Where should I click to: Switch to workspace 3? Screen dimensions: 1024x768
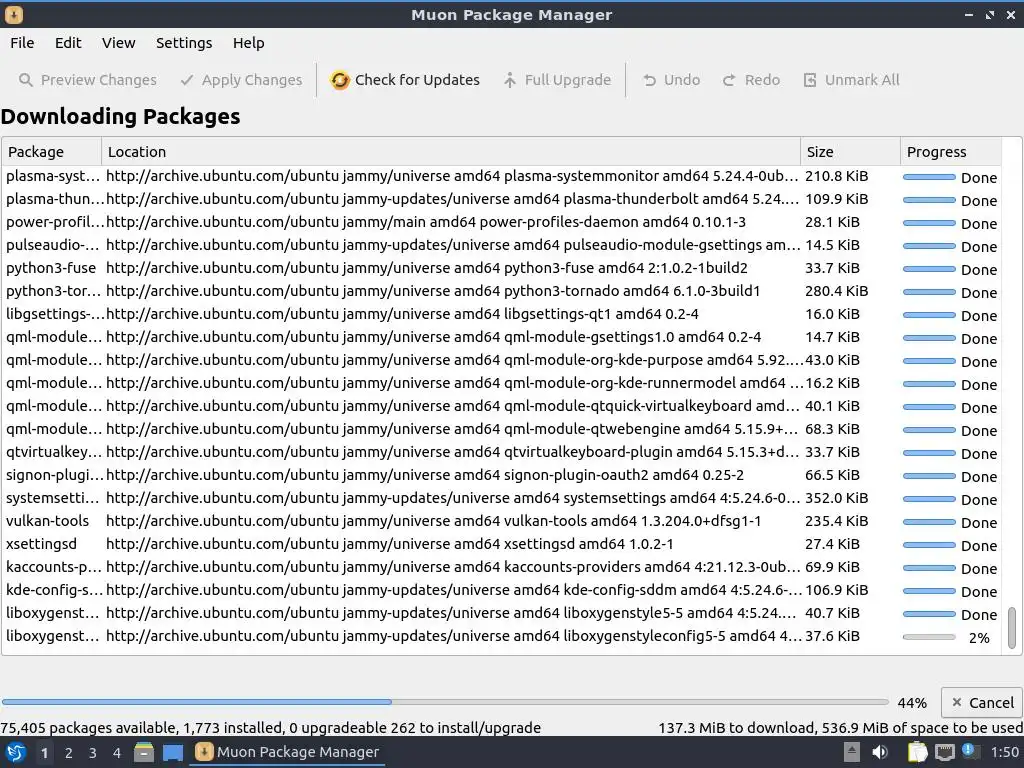[x=92, y=753]
